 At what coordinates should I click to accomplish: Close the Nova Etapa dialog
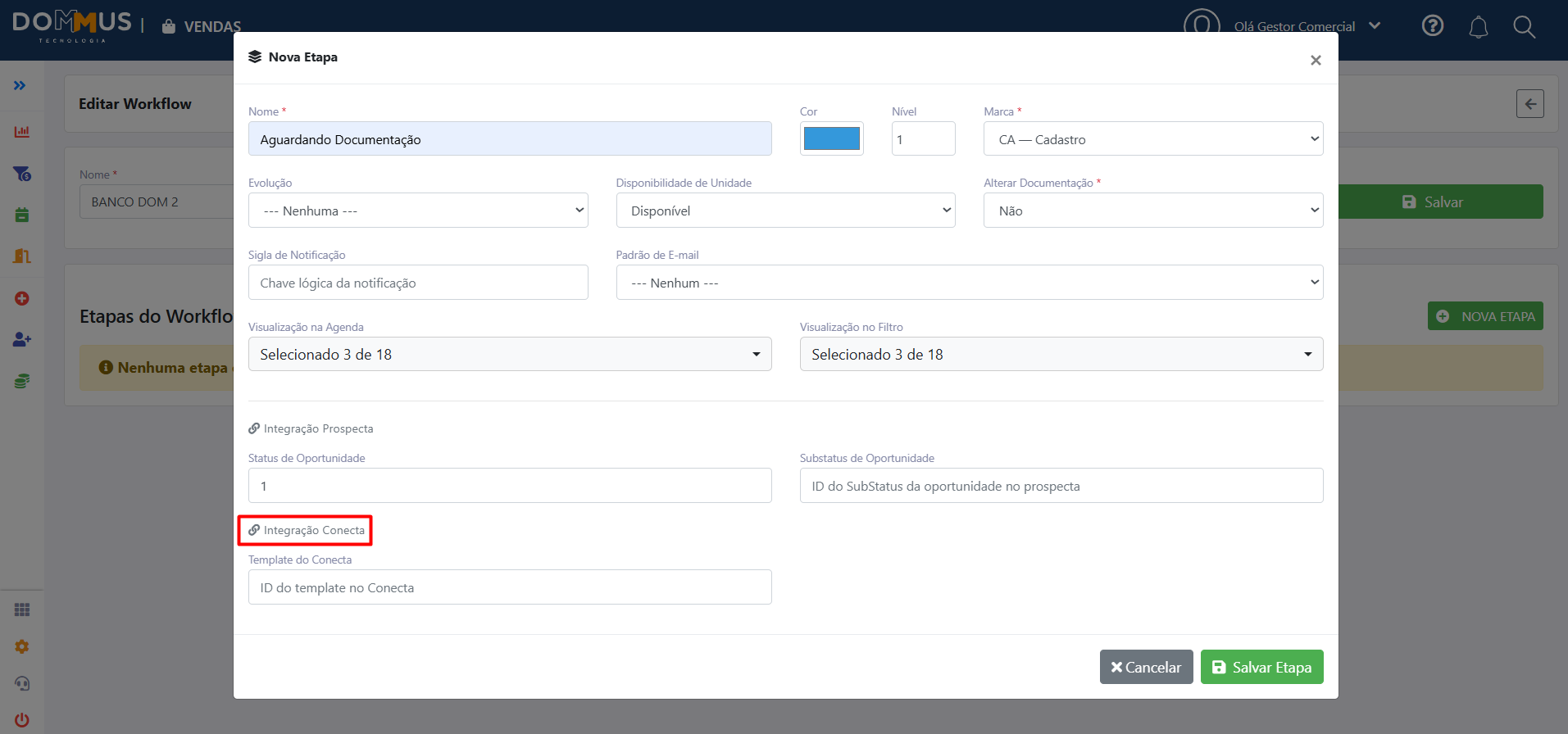(1316, 60)
